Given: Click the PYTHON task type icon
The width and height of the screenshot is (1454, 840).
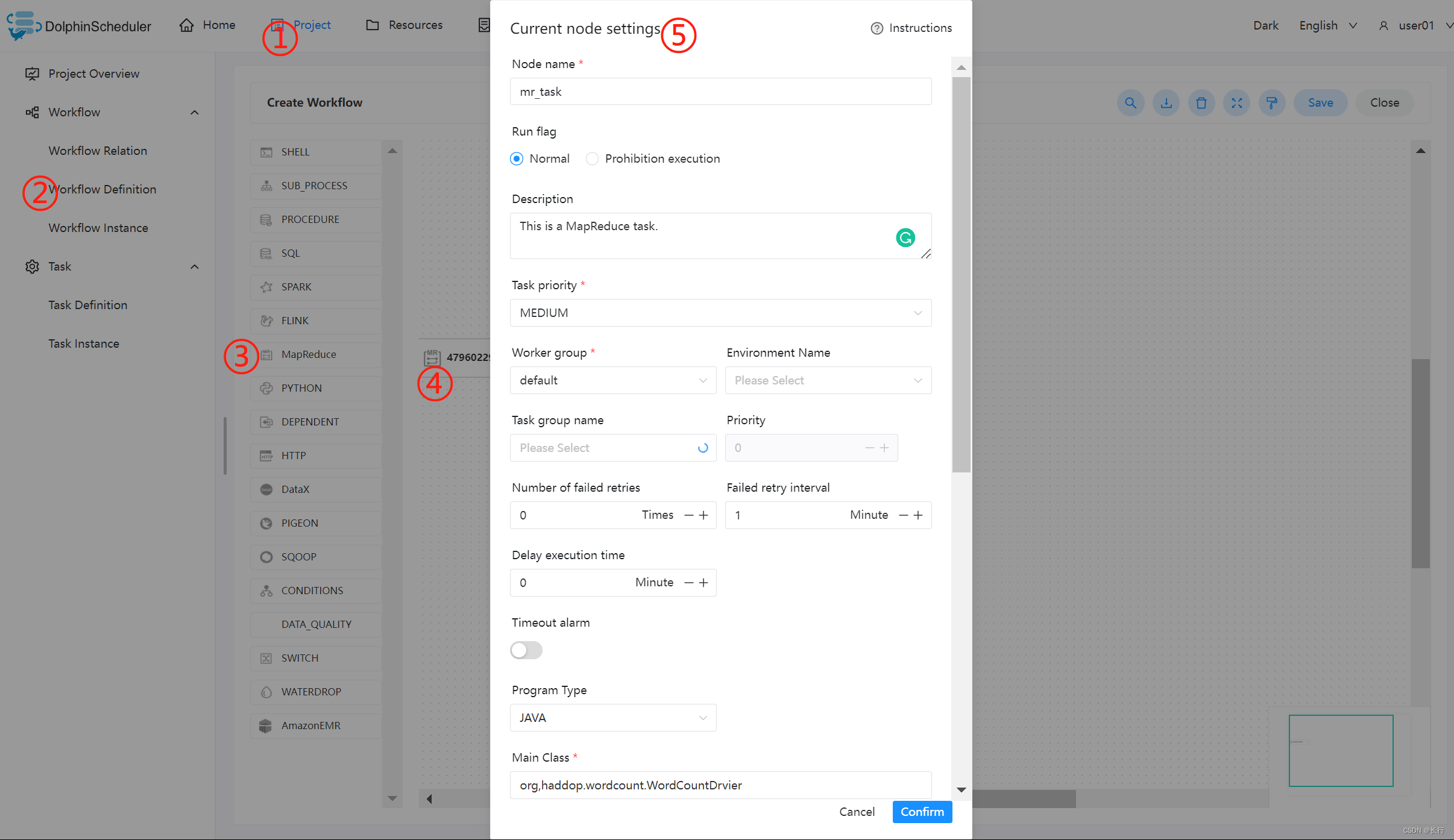Looking at the screenshot, I should coord(266,387).
